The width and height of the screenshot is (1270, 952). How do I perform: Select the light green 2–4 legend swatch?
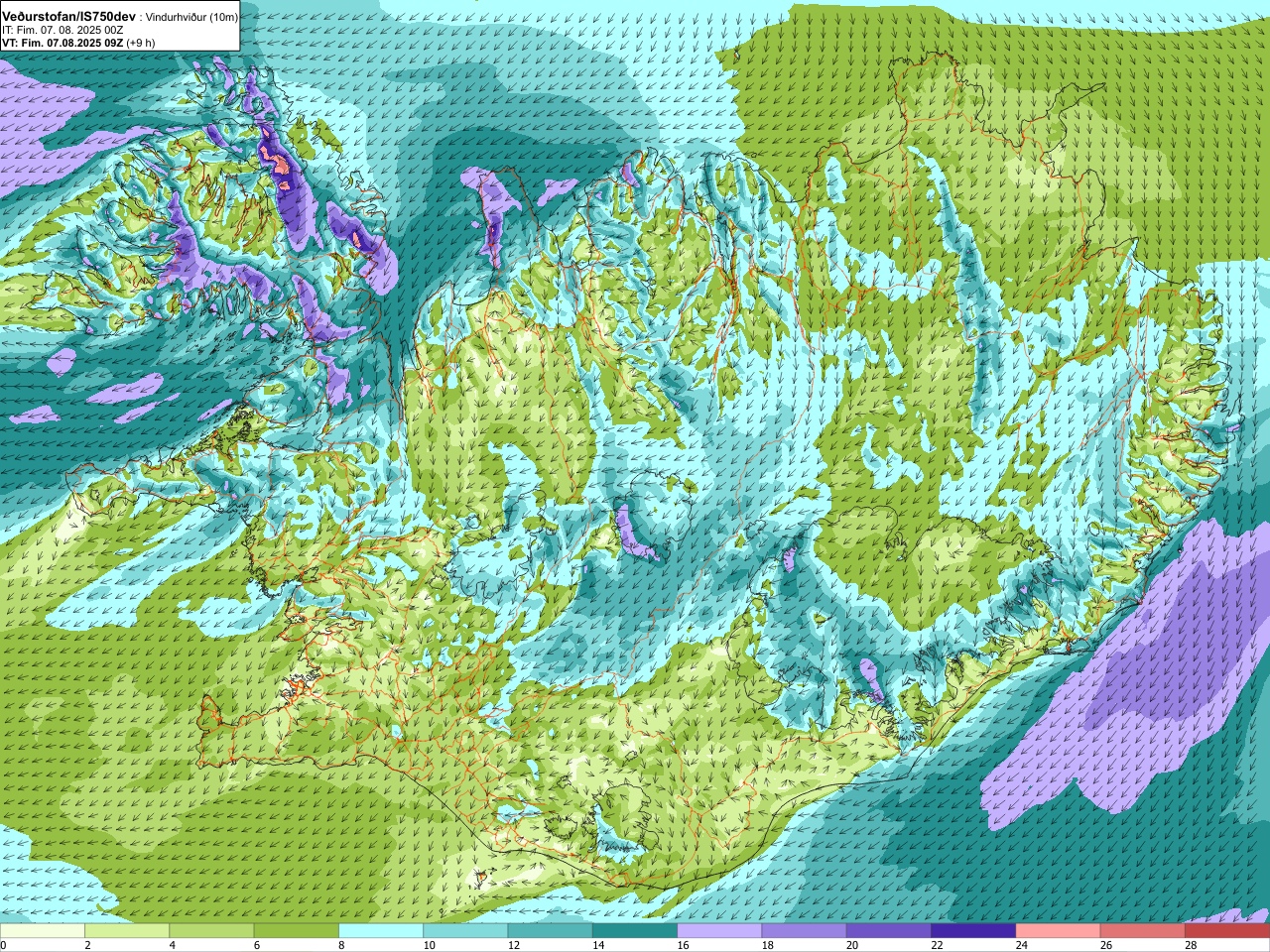127,931
